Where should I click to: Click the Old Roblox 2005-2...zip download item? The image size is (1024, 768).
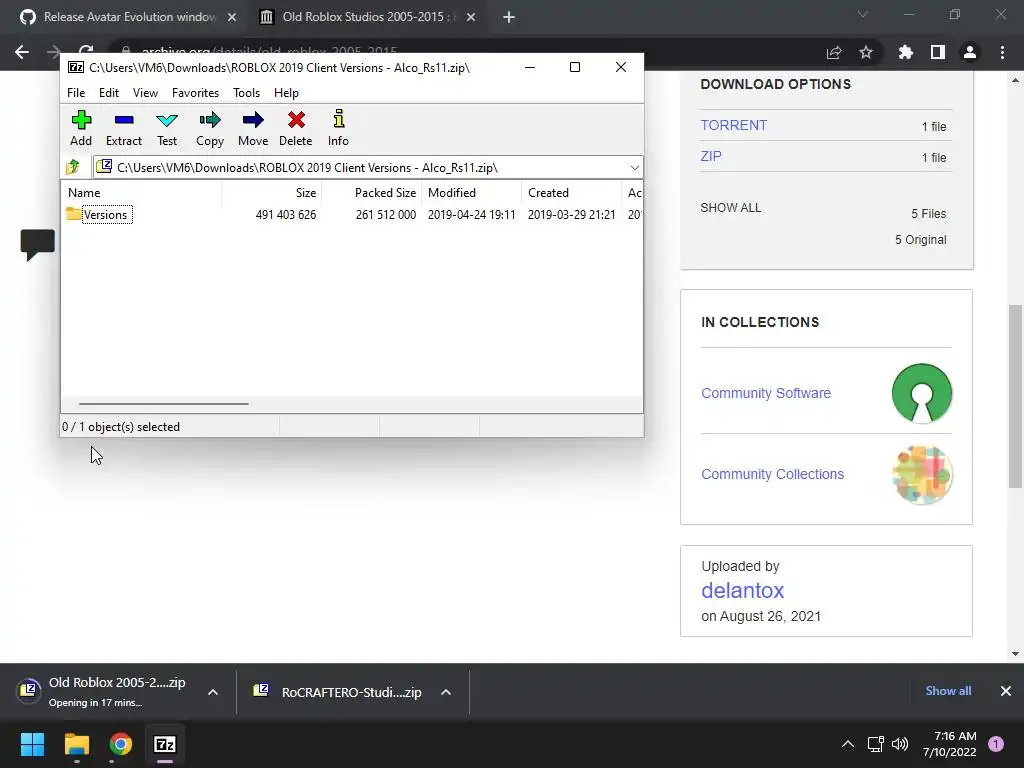click(101, 692)
